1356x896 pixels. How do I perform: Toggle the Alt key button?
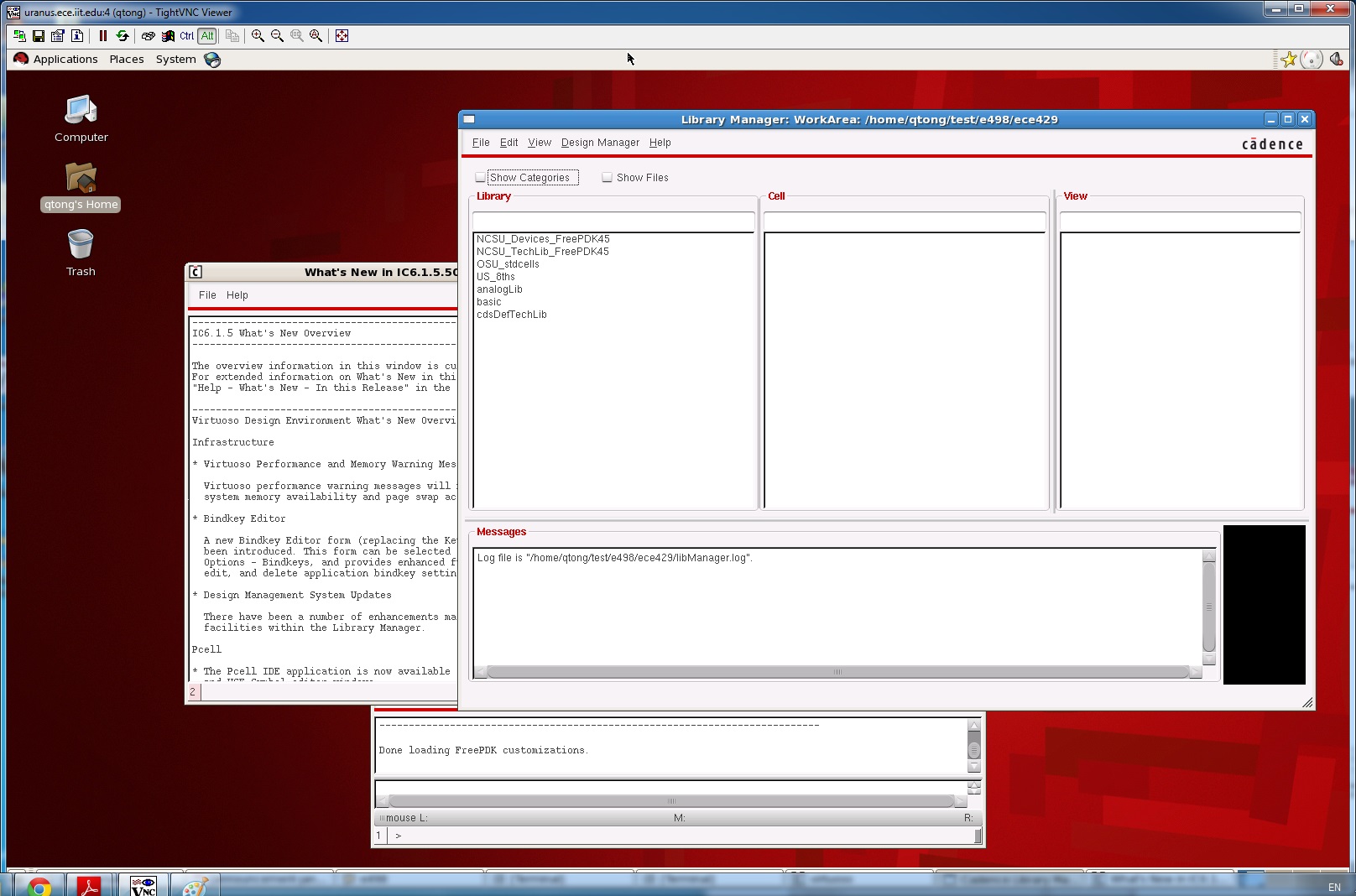point(207,36)
